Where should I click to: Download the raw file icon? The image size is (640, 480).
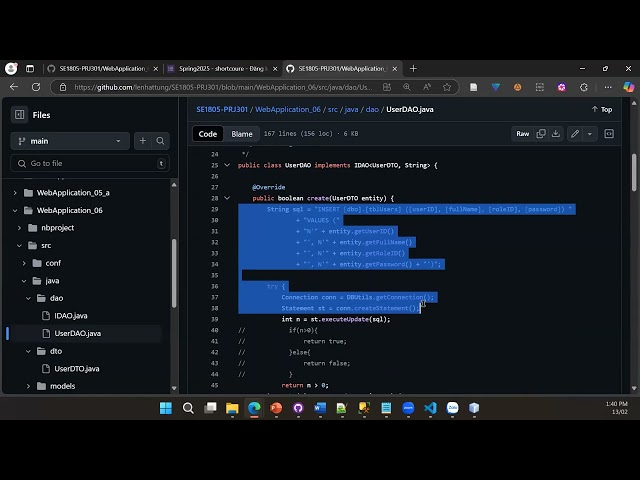click(556, 133)
